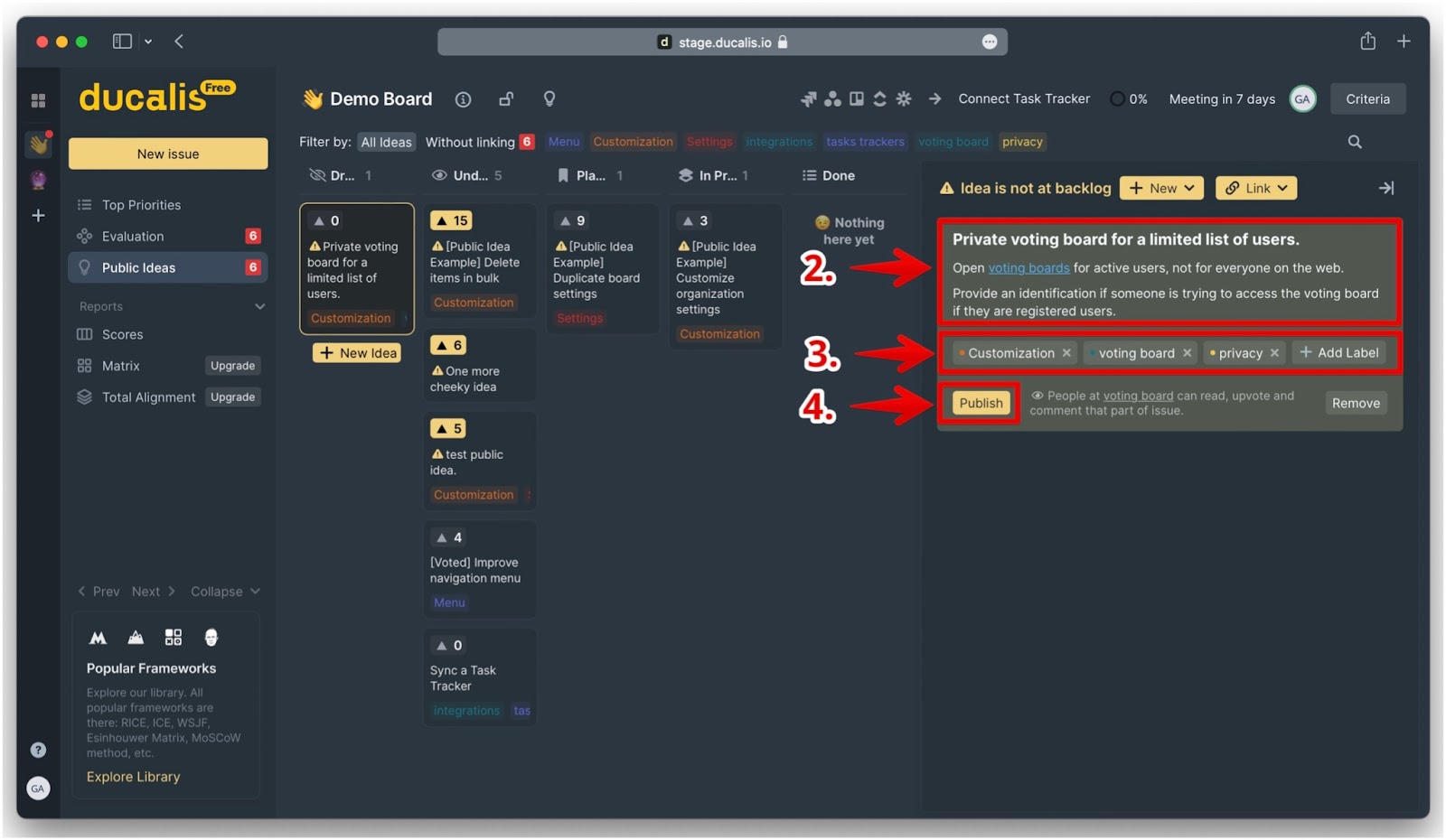Click the ellipsis icon in the address bar
This screenshot has height=840, width=1446.
tap(990, 42)
